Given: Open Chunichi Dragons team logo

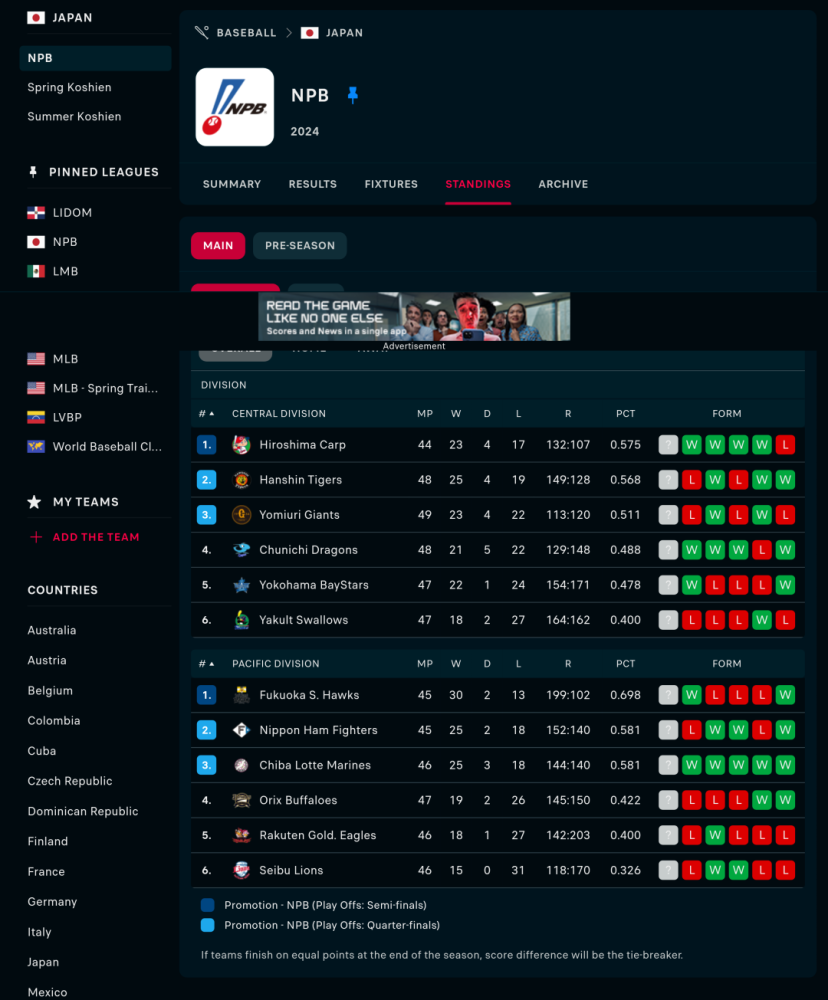Looking at the screenshot, I should (241, 550).
